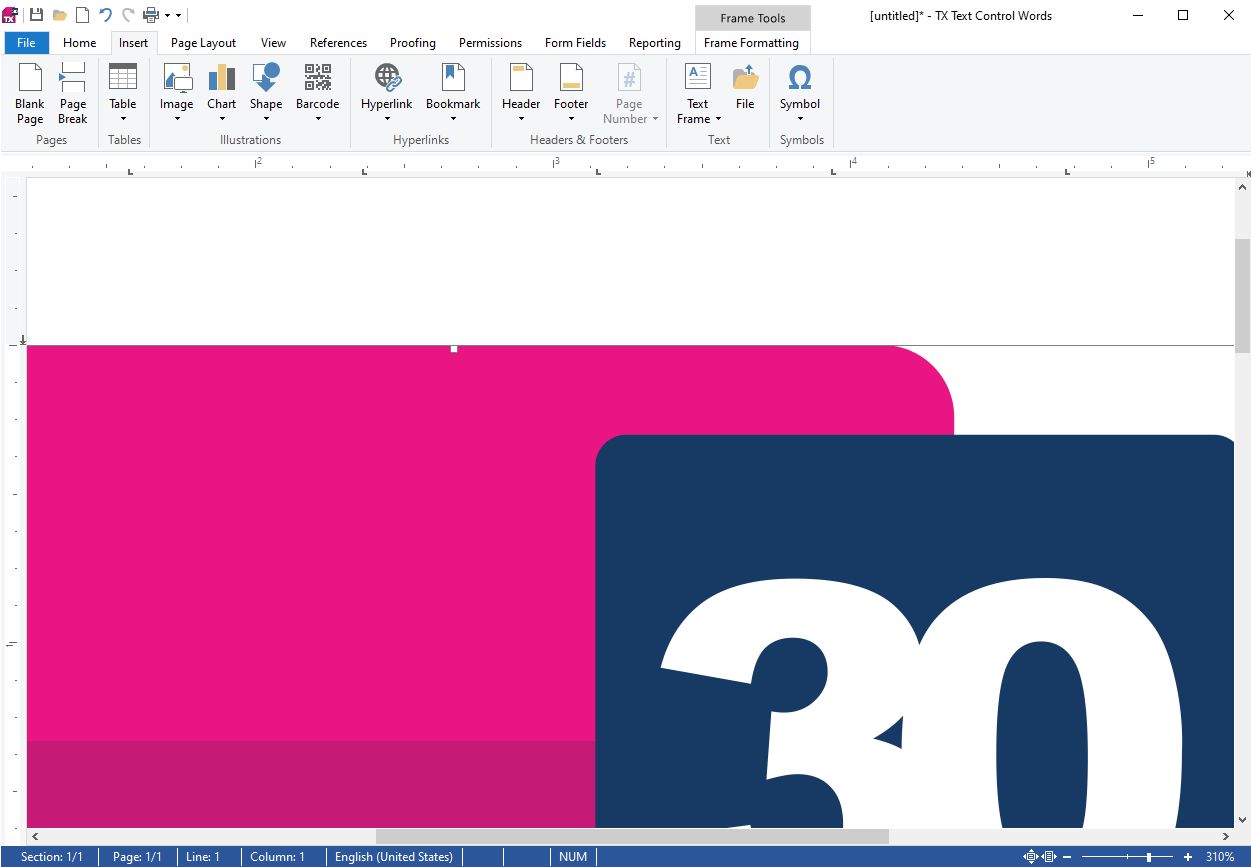The height and width of the screenshot is (867, 1251).
Task: Click the New document icon in quick access toolbar
Action: coord(83,15)
